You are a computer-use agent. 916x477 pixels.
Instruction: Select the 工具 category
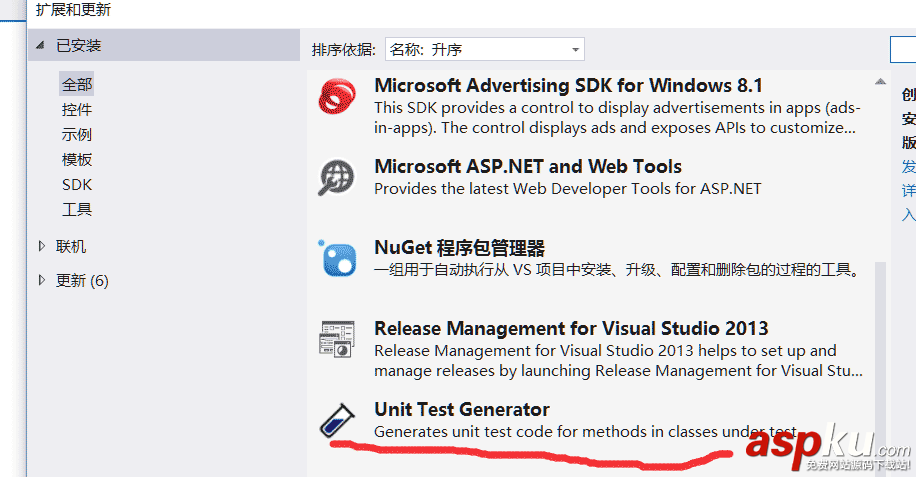[x=76, y=210]
